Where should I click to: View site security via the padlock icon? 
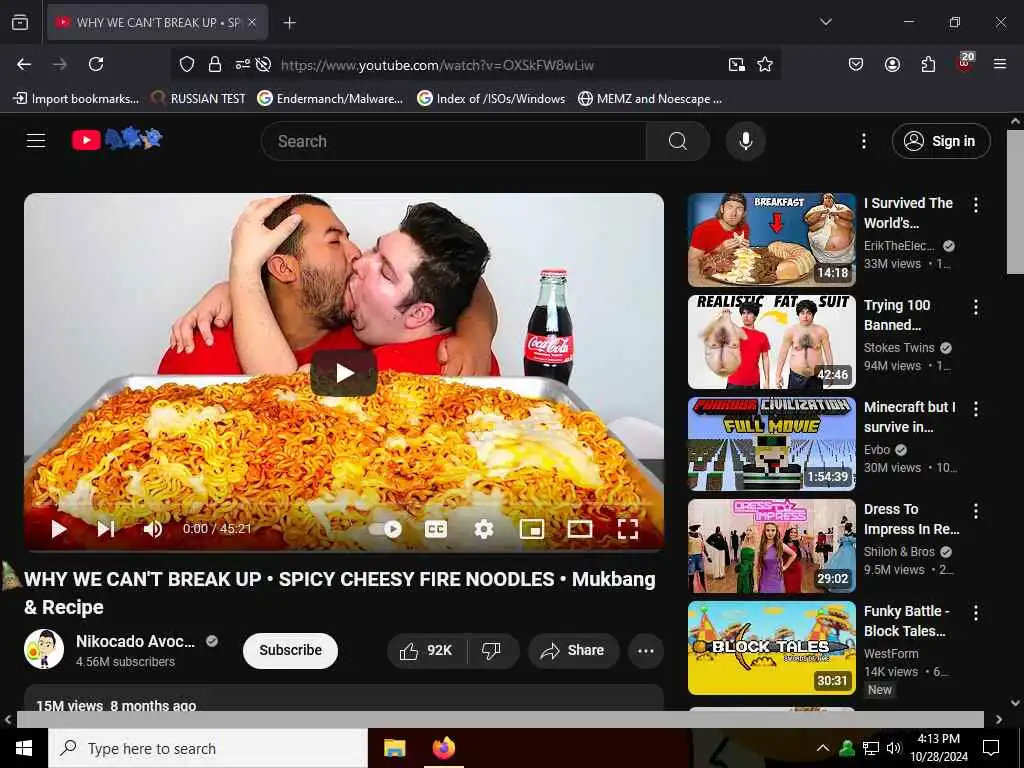tap(215, 64)
